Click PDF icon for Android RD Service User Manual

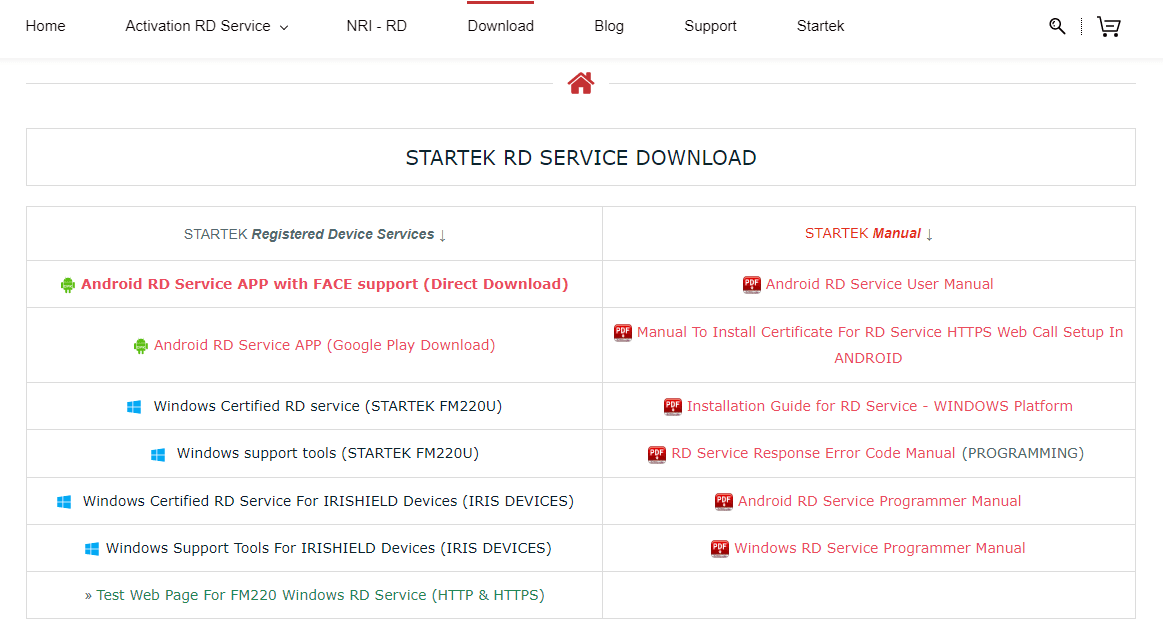(x=751, y=284)
